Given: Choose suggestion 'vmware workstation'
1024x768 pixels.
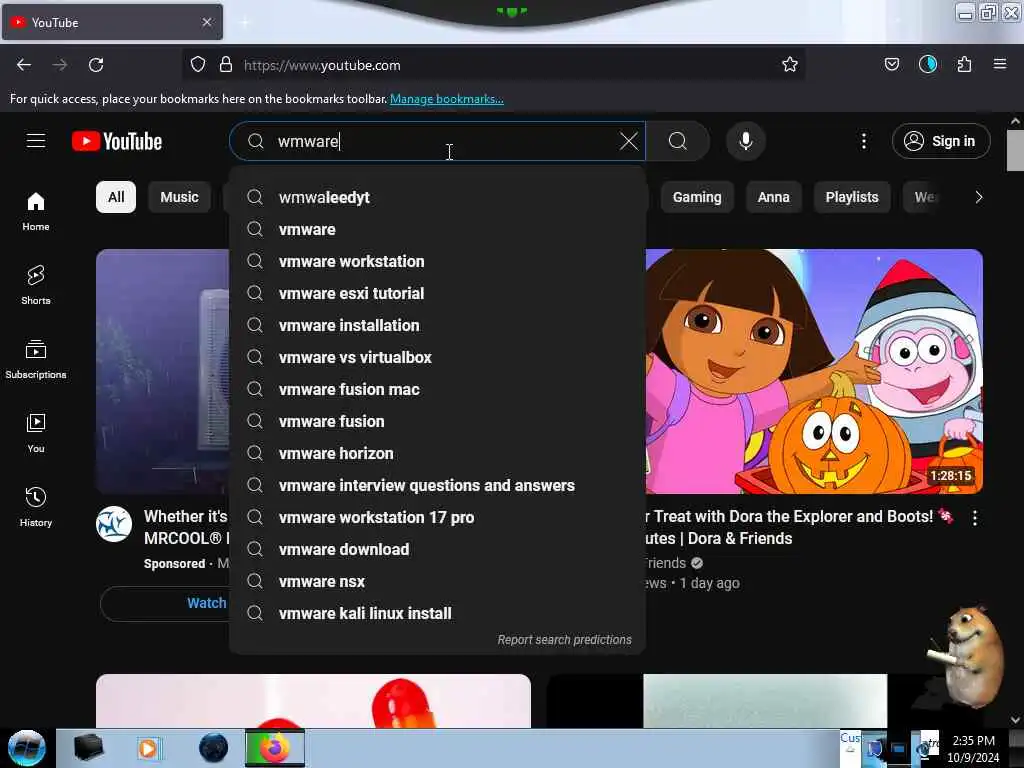Looking at the screenshot, I should [x=438, y=261].
